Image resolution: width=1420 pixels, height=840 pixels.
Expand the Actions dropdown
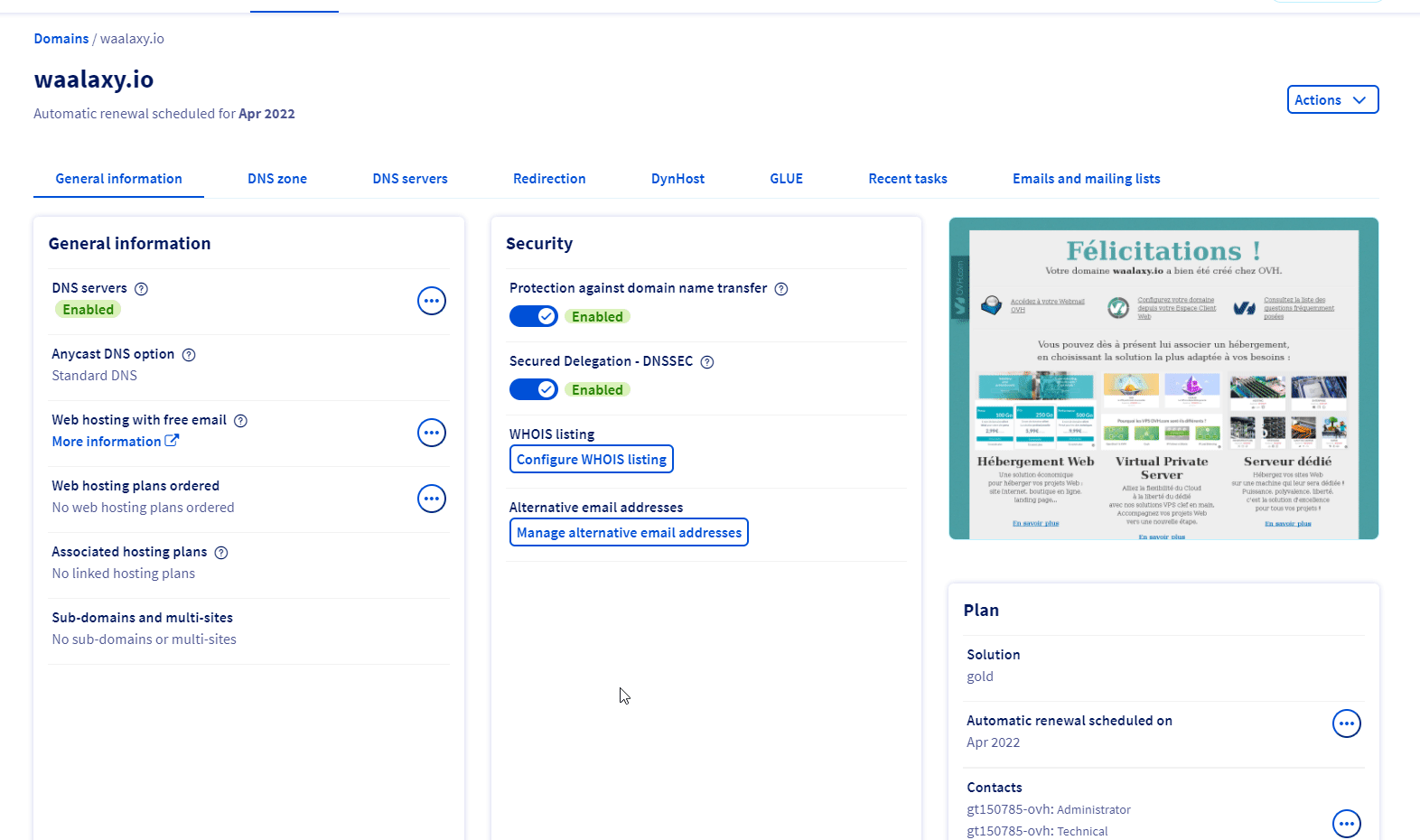(1332, 99)
